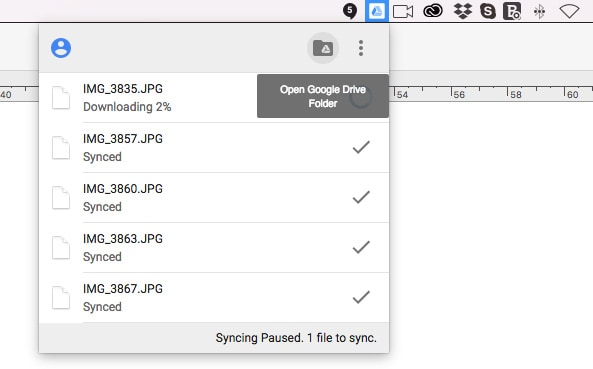The image size is (593, 369).
Task: Click the file icon next to IMG_3835.JPG
Action: [x=61, y=98]
